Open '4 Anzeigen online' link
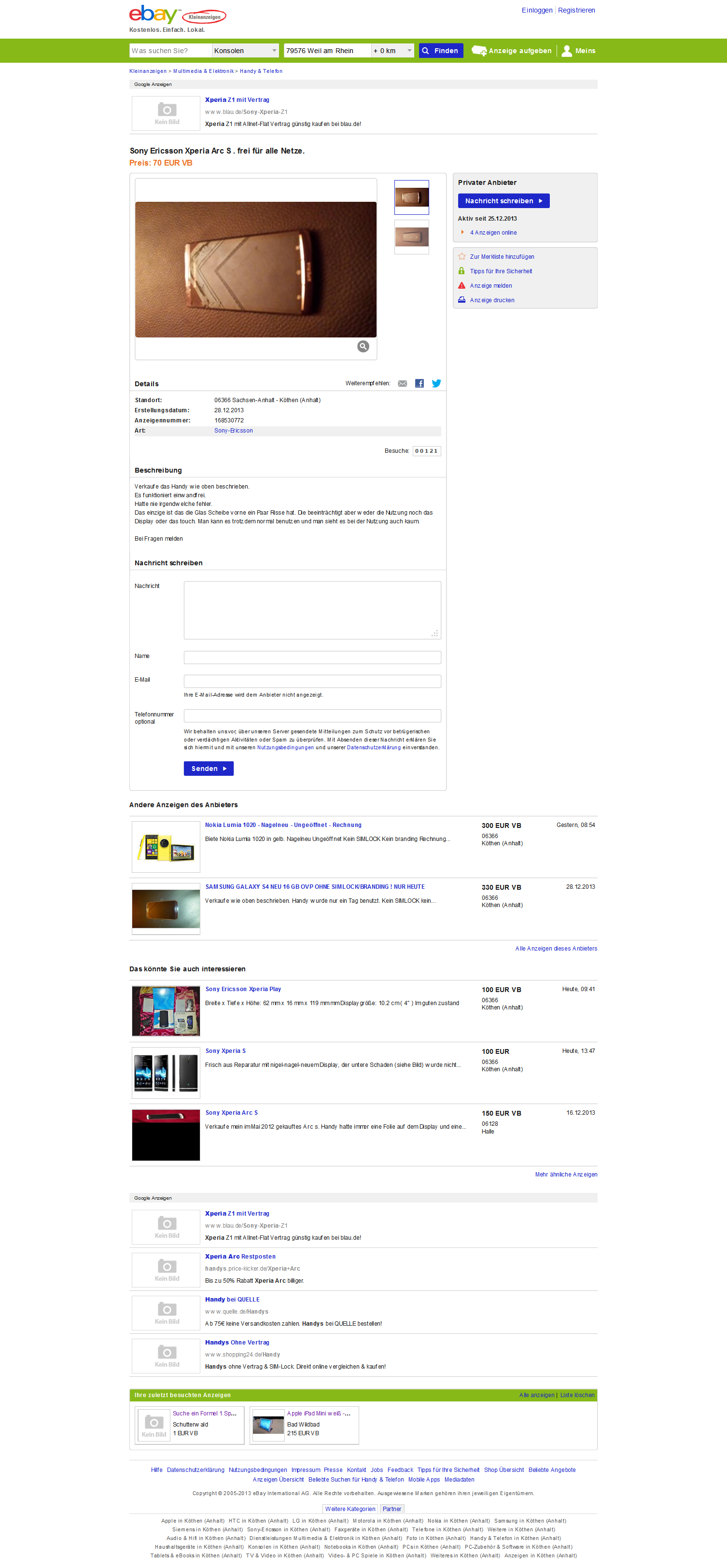Image resolution: width=727 pixels, height=1568 pixels. pyautogui.click(x=493, y=233)
